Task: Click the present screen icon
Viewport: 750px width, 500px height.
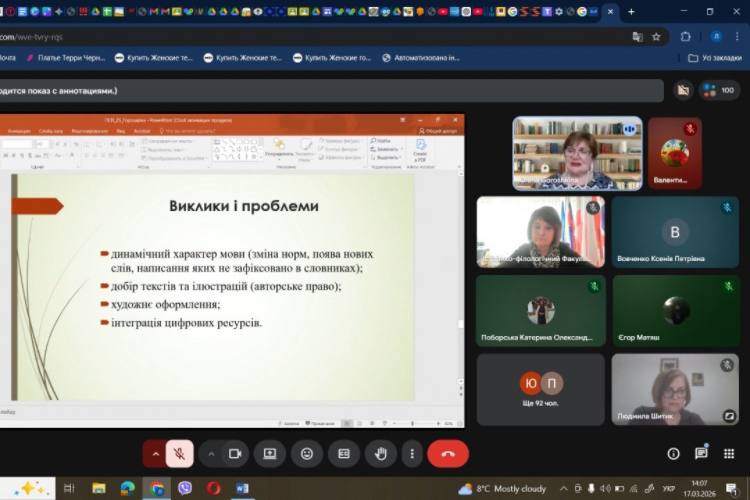Action: (x=270, y=453)
